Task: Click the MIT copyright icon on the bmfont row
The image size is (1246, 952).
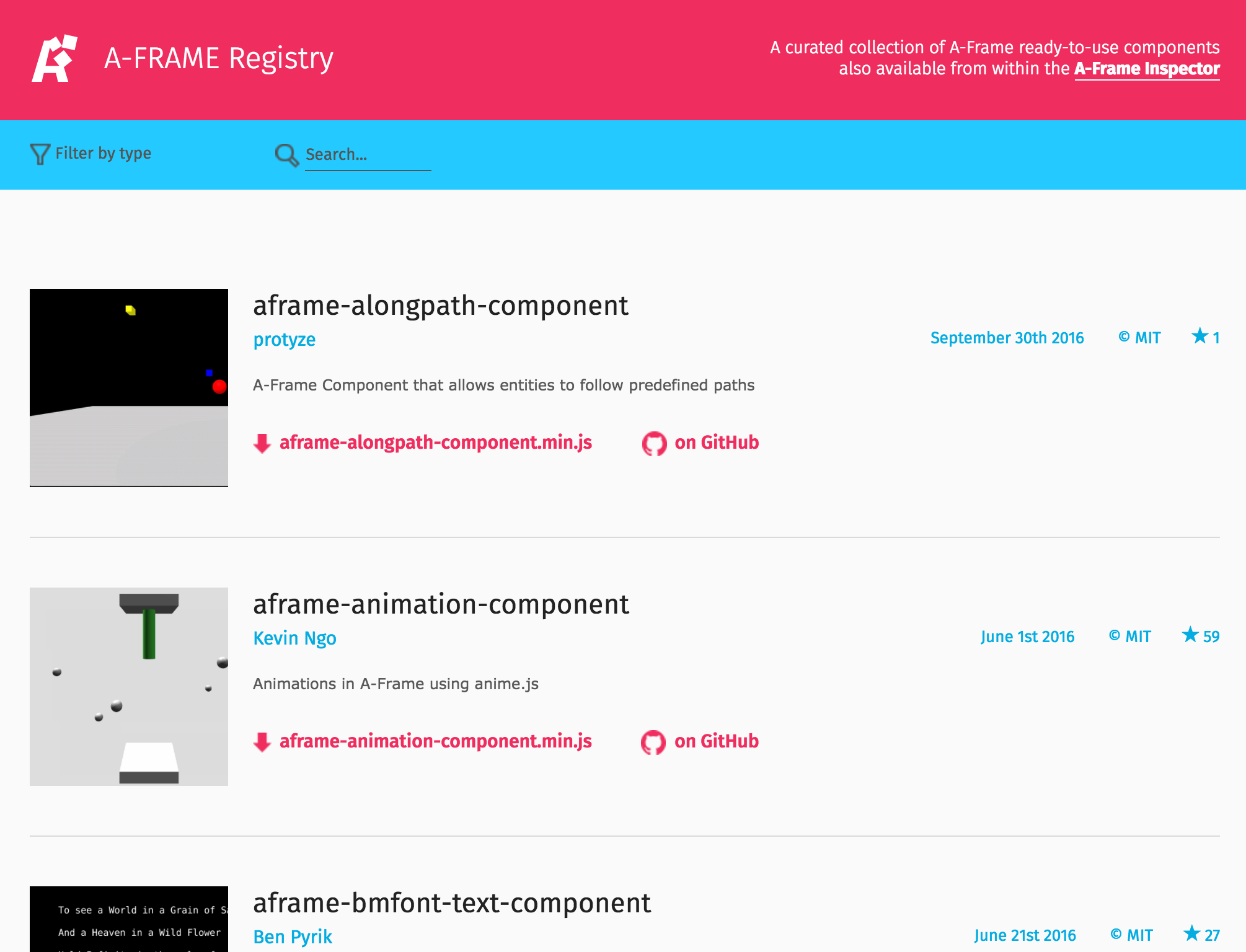Action: click(1116, 934)
